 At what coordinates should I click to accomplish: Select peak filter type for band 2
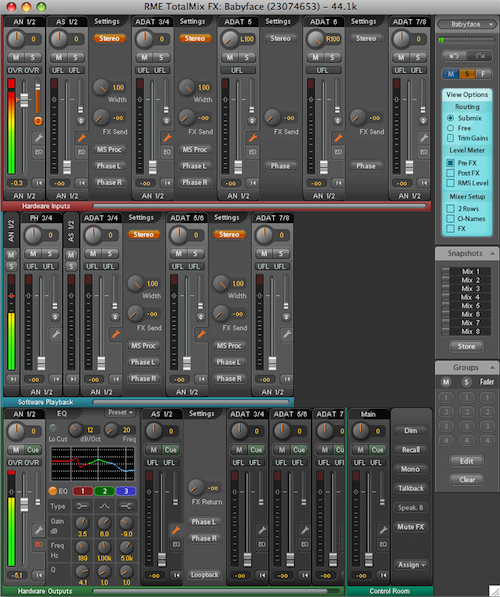104,506
